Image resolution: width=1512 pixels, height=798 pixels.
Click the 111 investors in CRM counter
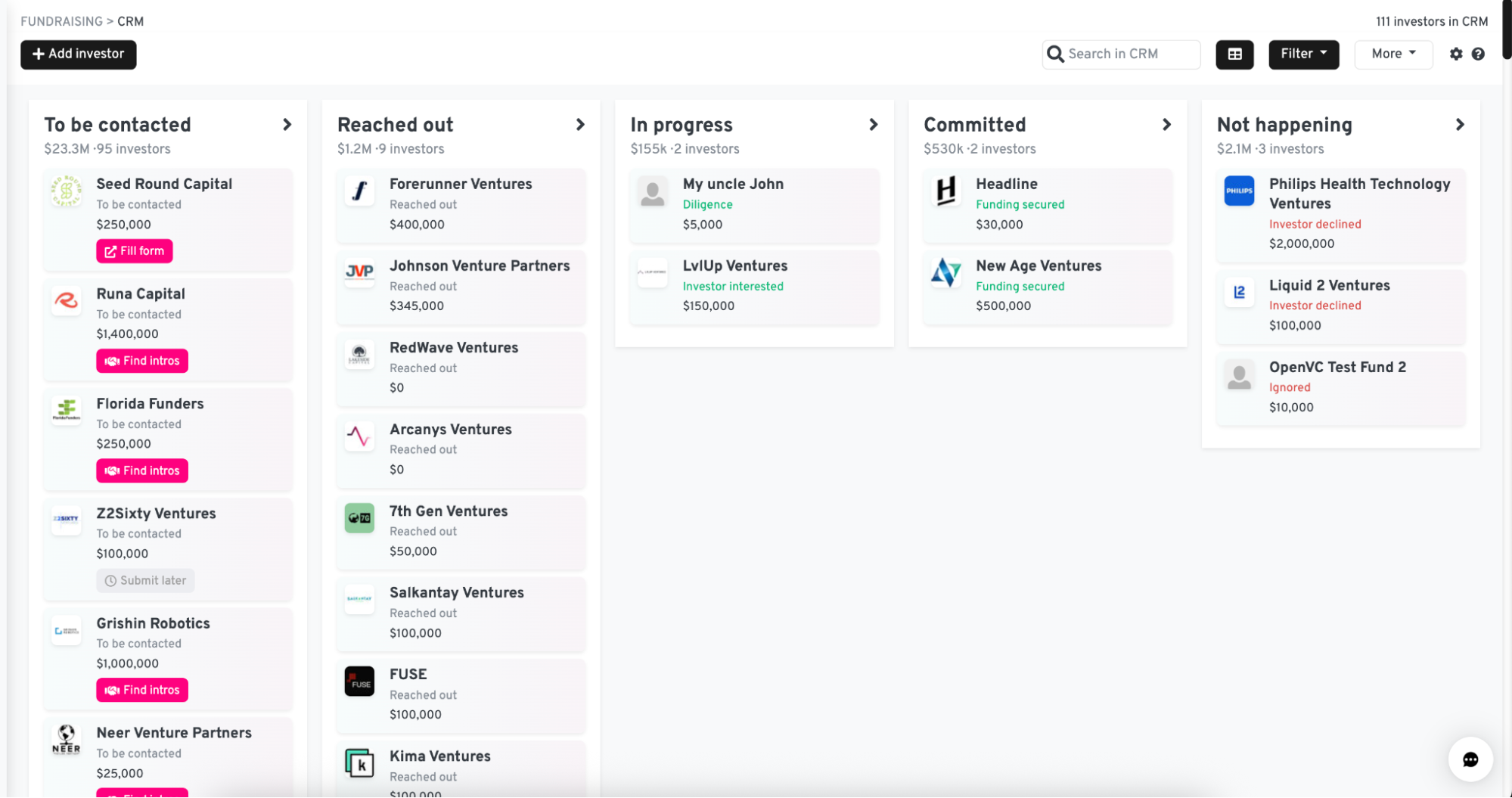click(1432, 21)
